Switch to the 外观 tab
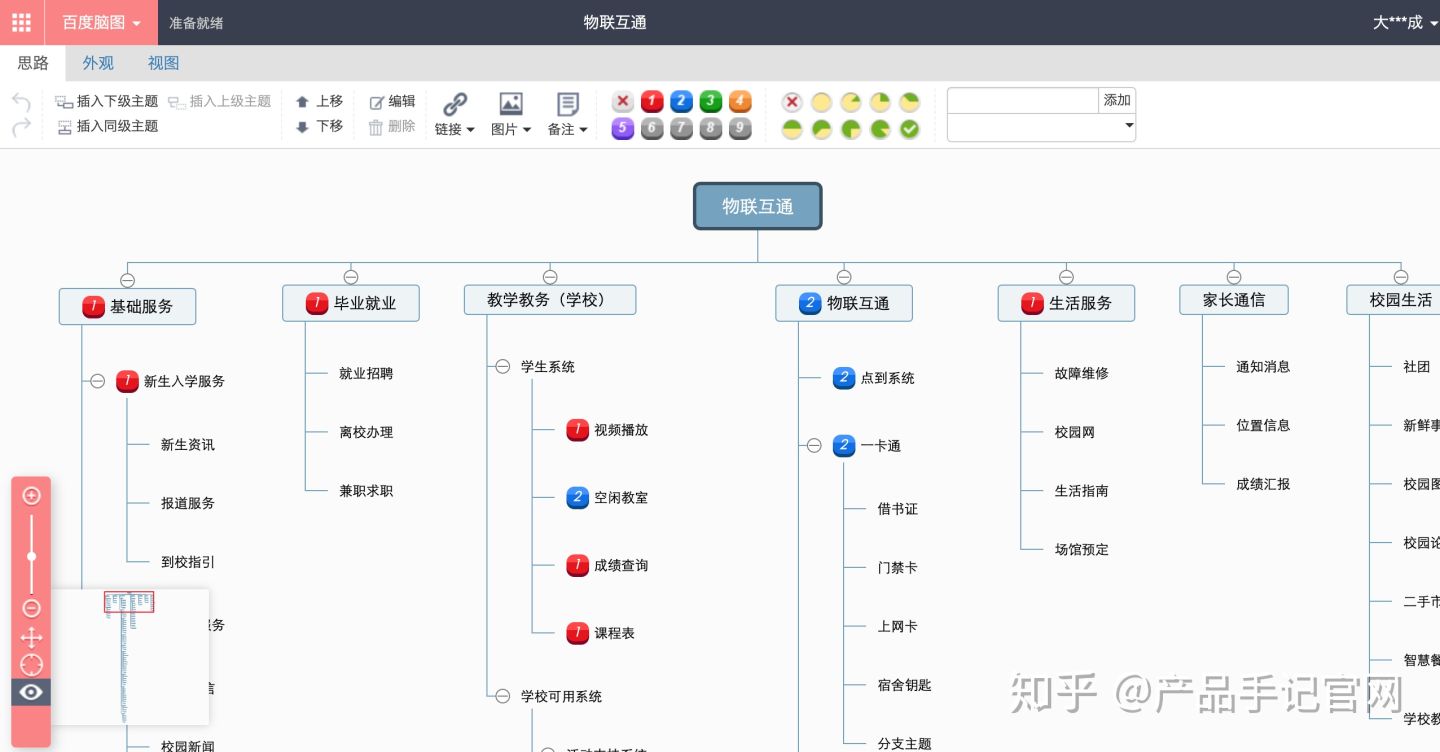The width and height of the screenshot is (1440, 752). click(97, 63)
